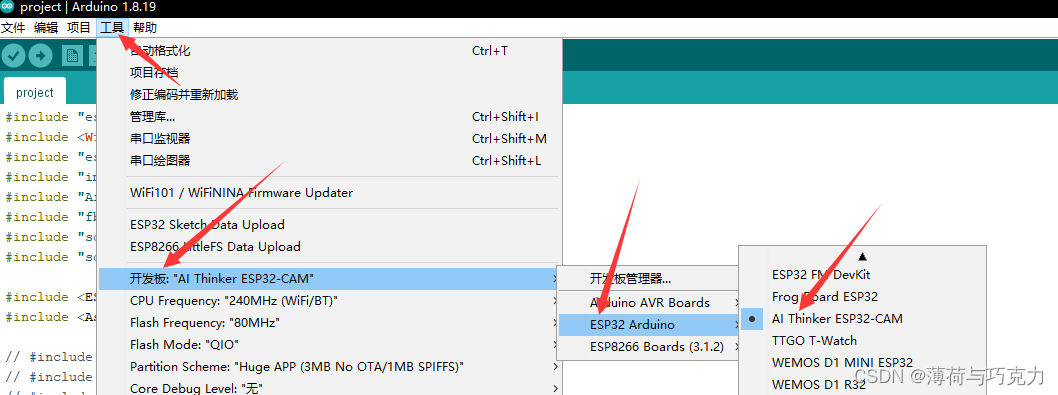This screenshot has height=395, width=1058.
Task: Open the 文件 menu
Action: coord(13,28)
